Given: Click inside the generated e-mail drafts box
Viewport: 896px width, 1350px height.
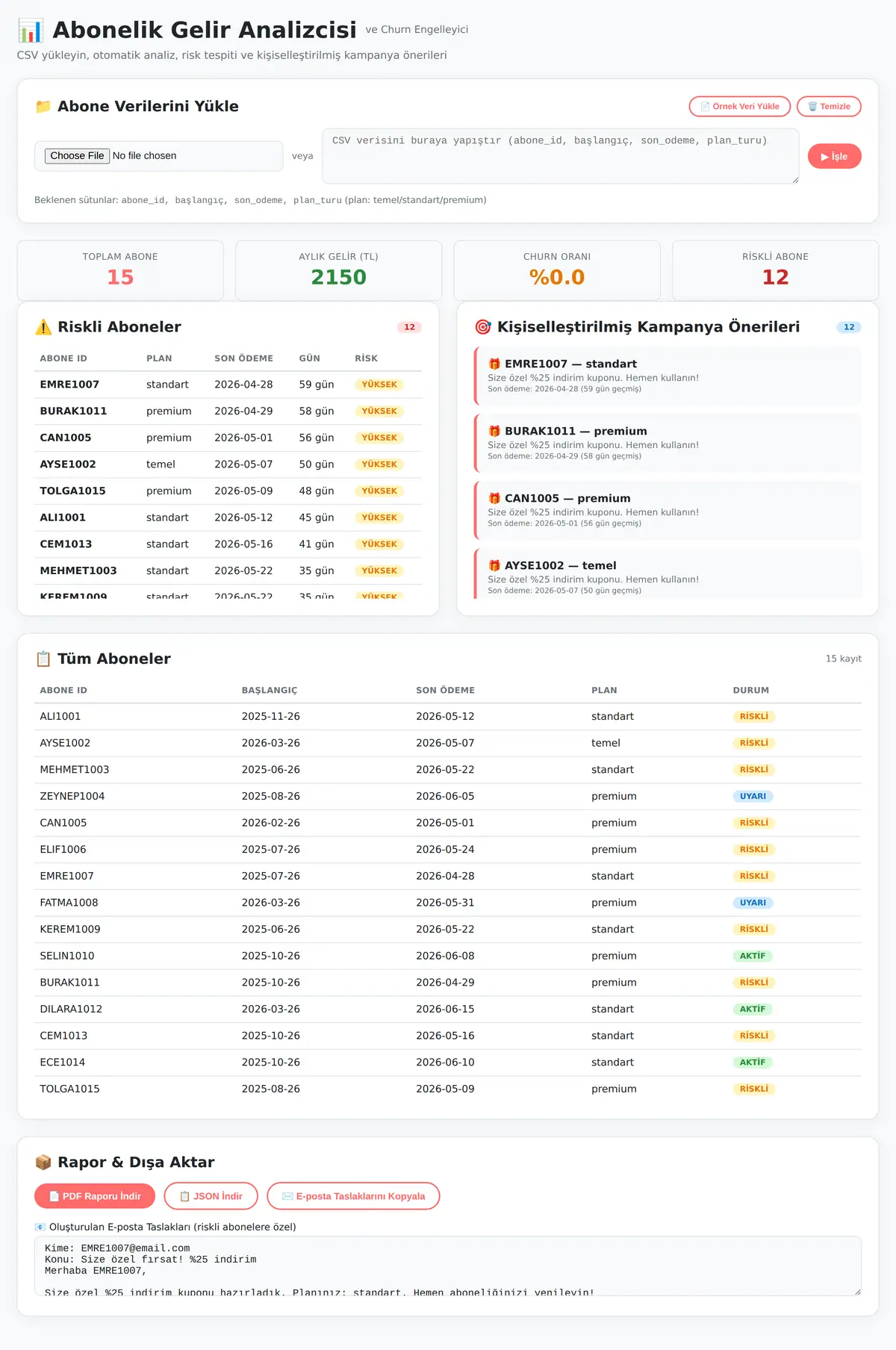Looking at the screenshot, I should [448, 1266].
